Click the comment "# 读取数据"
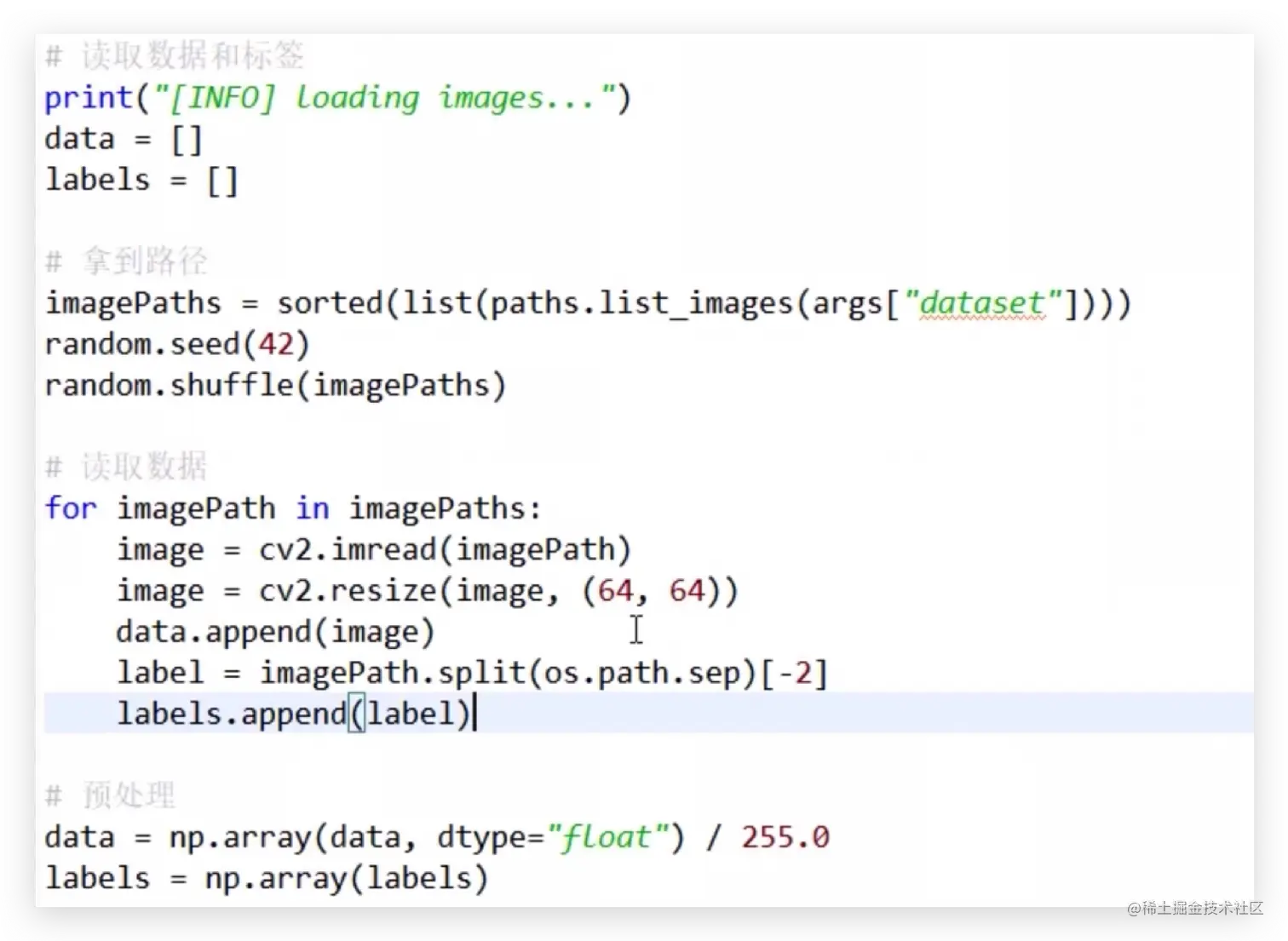The height and width of the screenshot is (941, 1288). (x=126, y=467)
